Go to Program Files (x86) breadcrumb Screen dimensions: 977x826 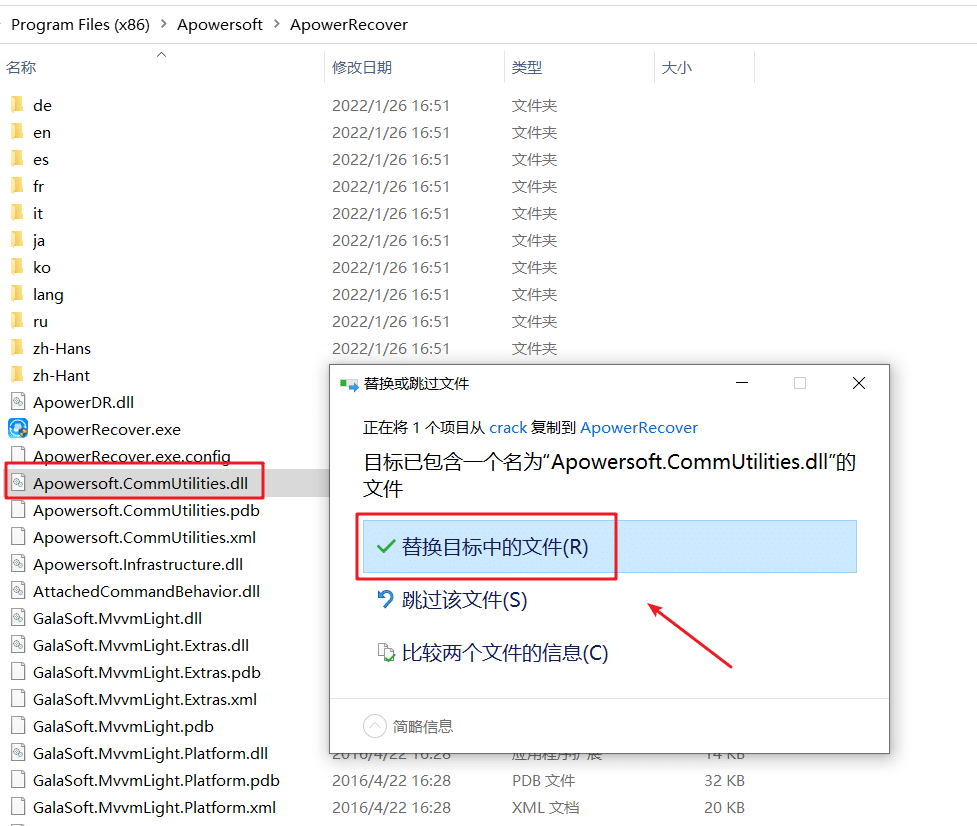click(x=80, y=24)
